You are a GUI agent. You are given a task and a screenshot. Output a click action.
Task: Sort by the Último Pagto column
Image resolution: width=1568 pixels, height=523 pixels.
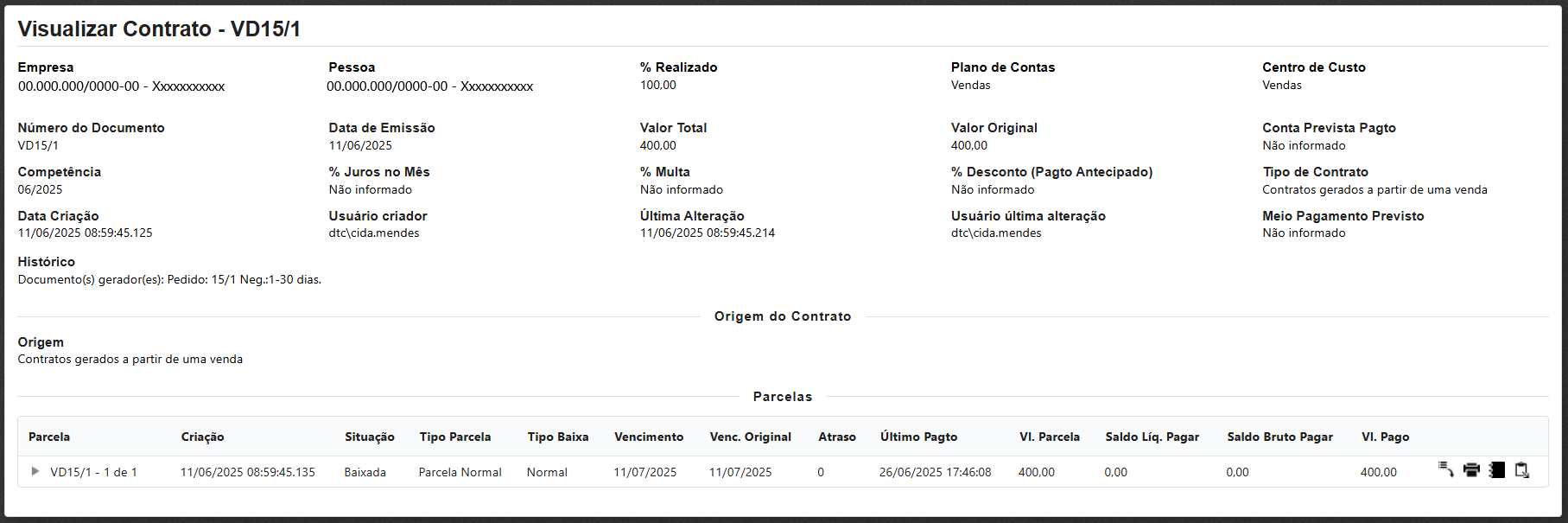point(919,437)
